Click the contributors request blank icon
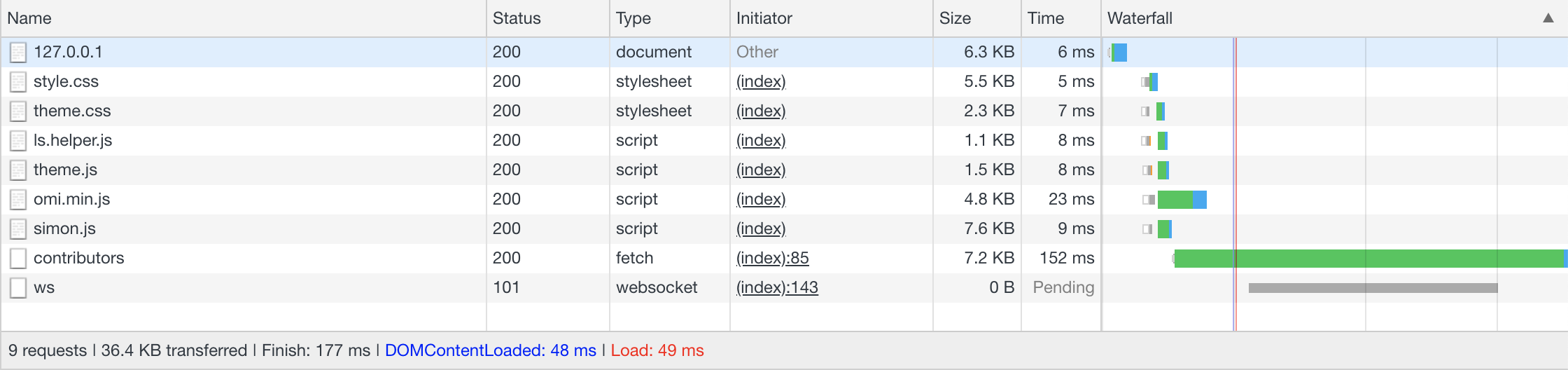1568x370 pixels. coord(18,259)
